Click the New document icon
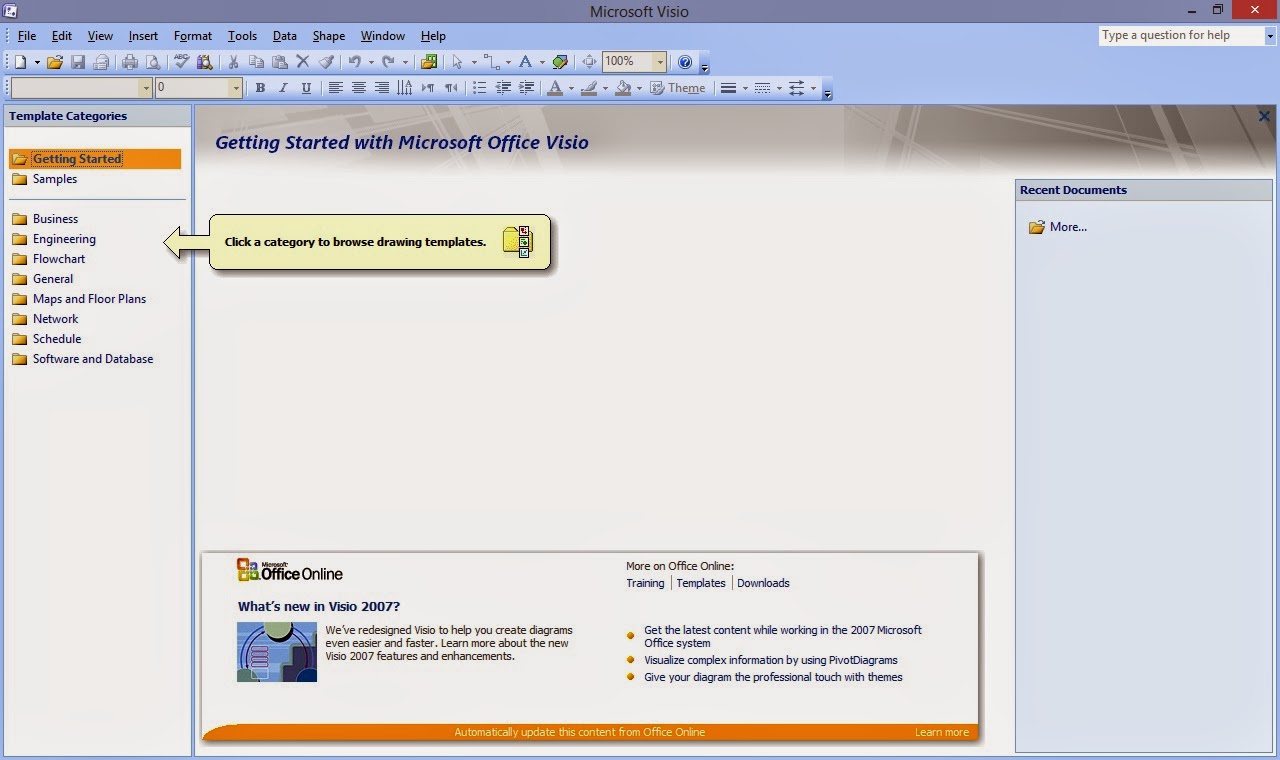The width and height of the screenshot is (1280, 760). (21, 62)
